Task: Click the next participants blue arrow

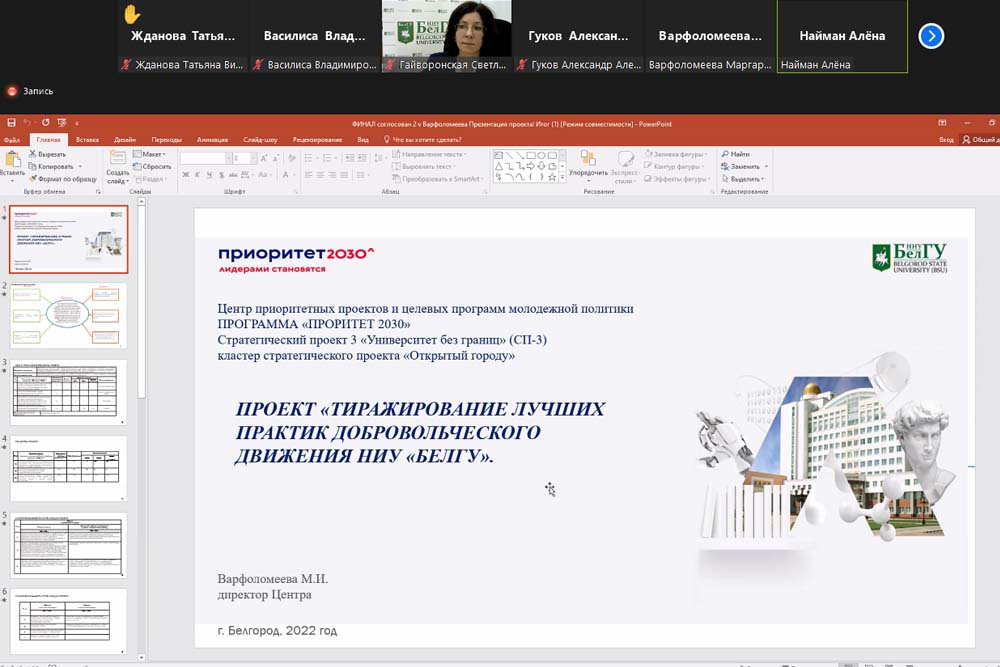Action: [931, 36]
